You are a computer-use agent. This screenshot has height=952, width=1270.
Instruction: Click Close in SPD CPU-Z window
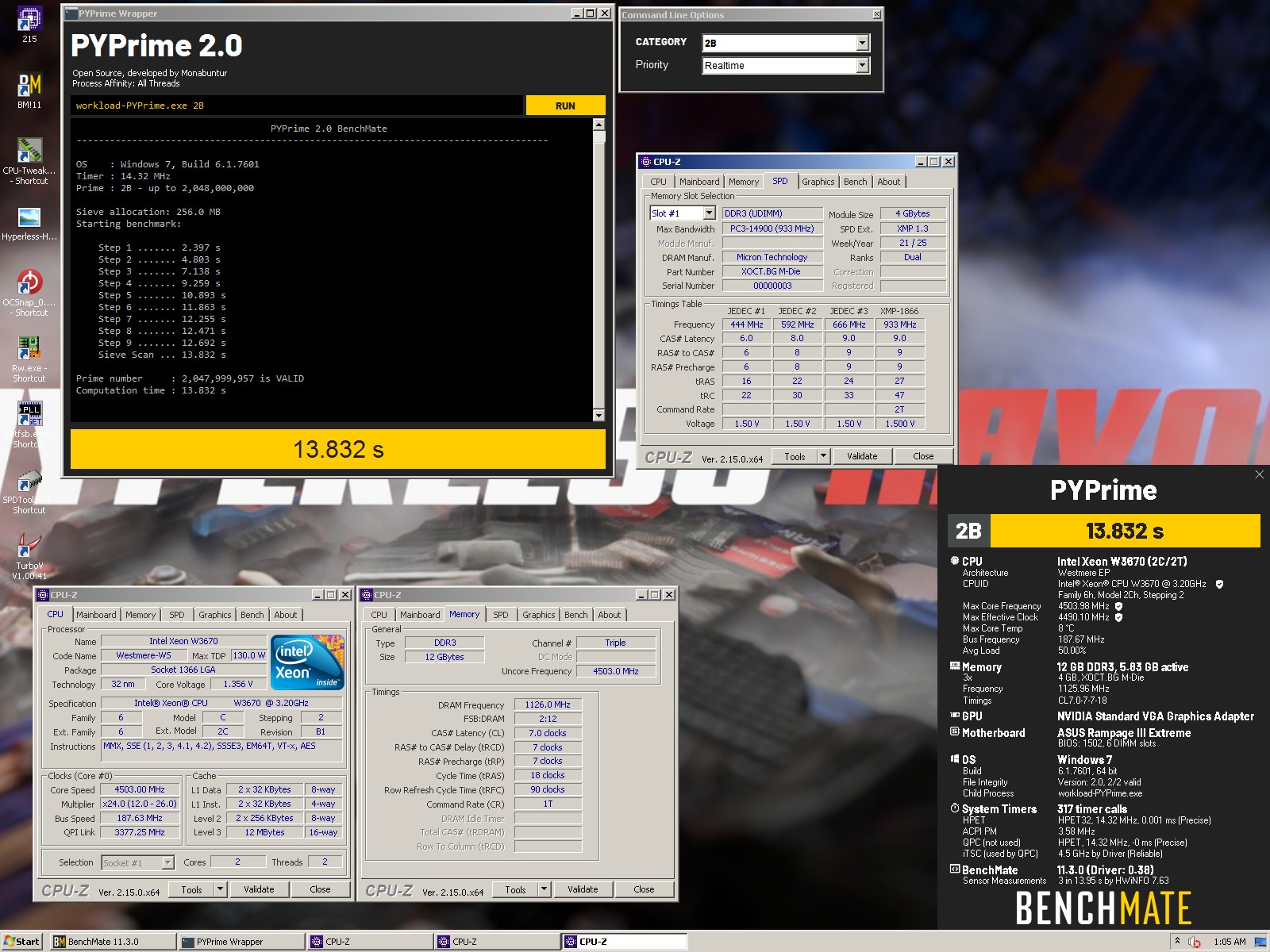click(923, 456)
